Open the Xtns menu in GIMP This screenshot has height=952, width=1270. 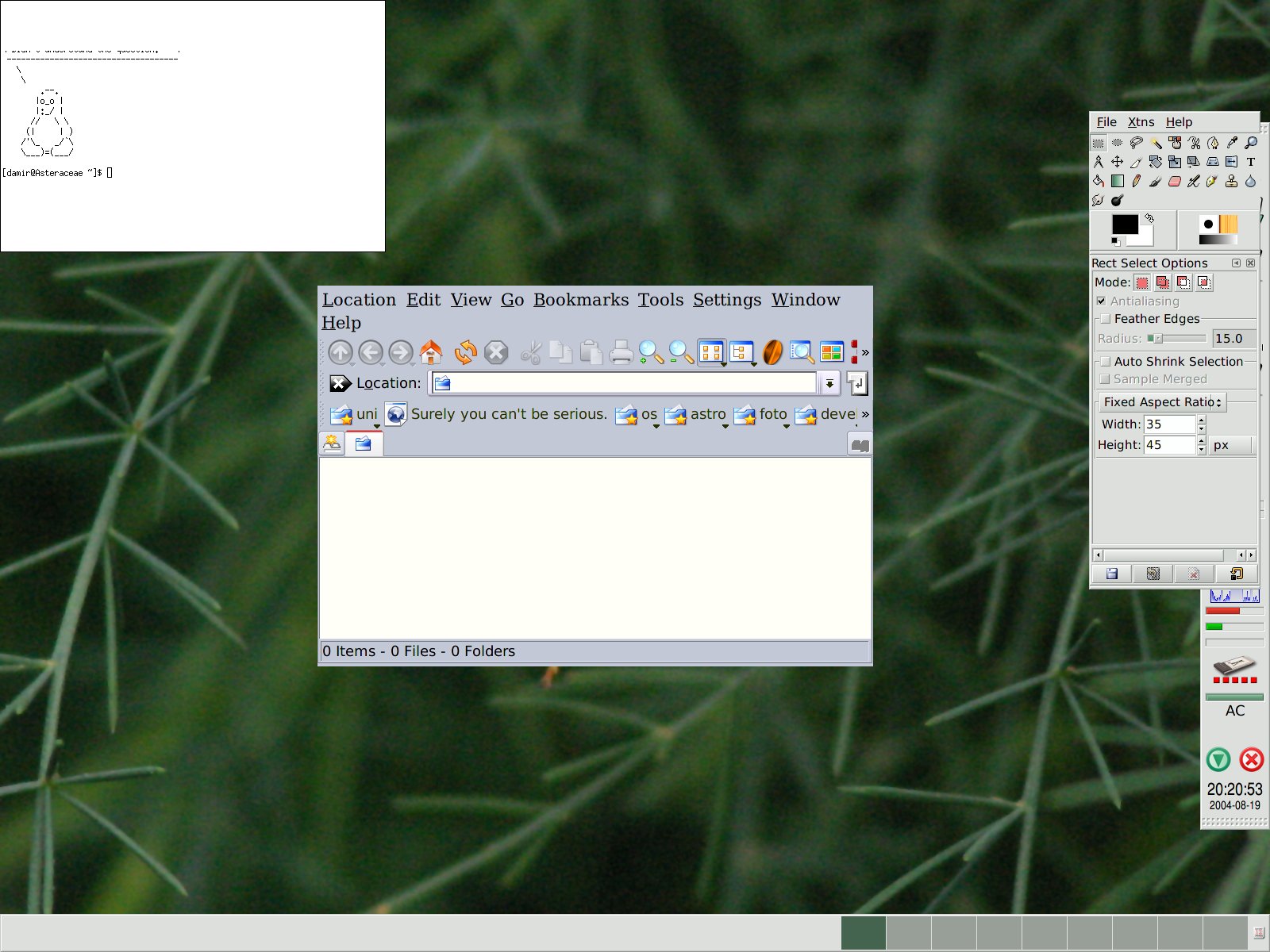[1141, 122]
